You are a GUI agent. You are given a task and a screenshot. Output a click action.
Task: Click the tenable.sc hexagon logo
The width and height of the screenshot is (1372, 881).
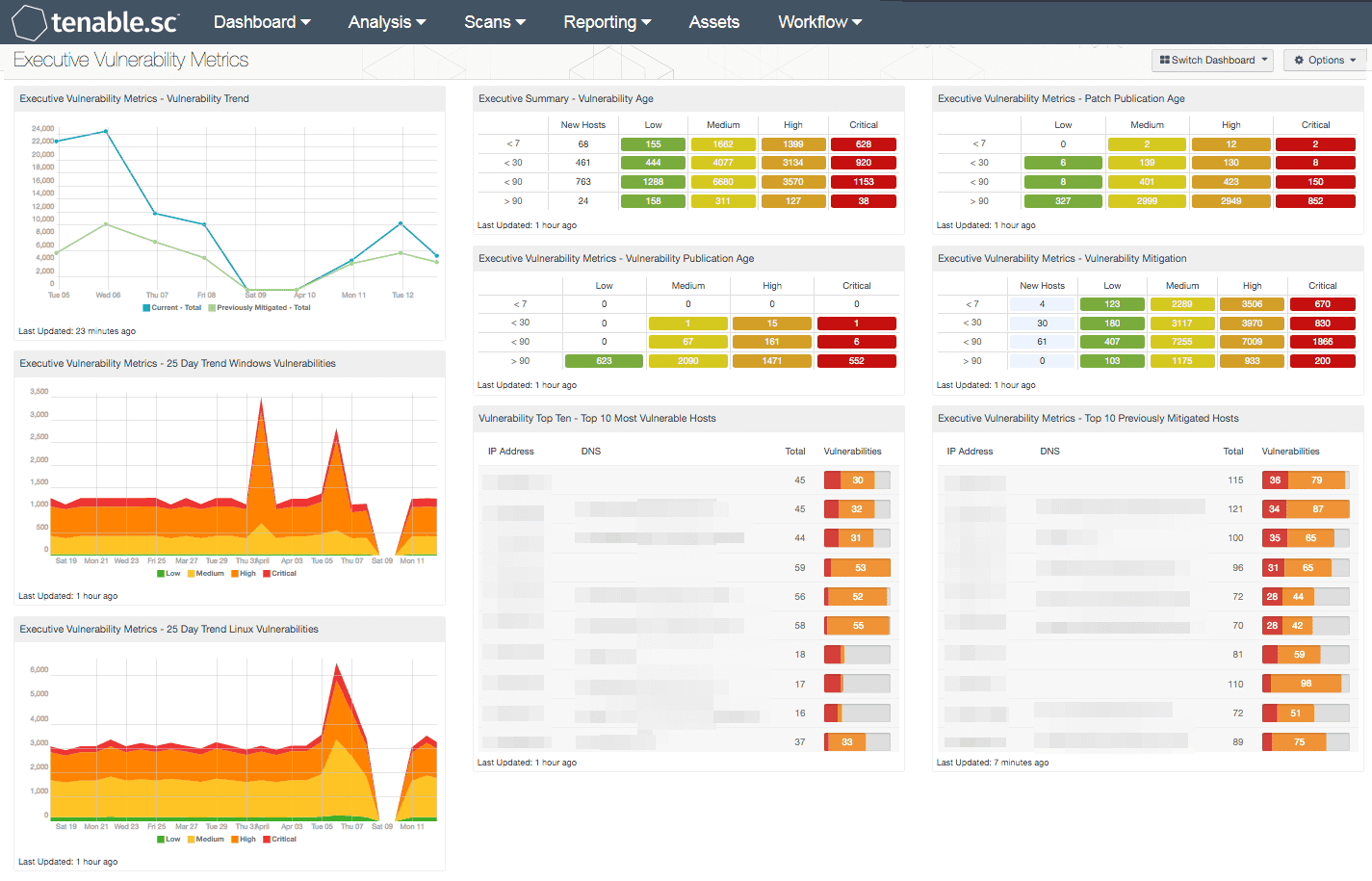click(29, 22)
